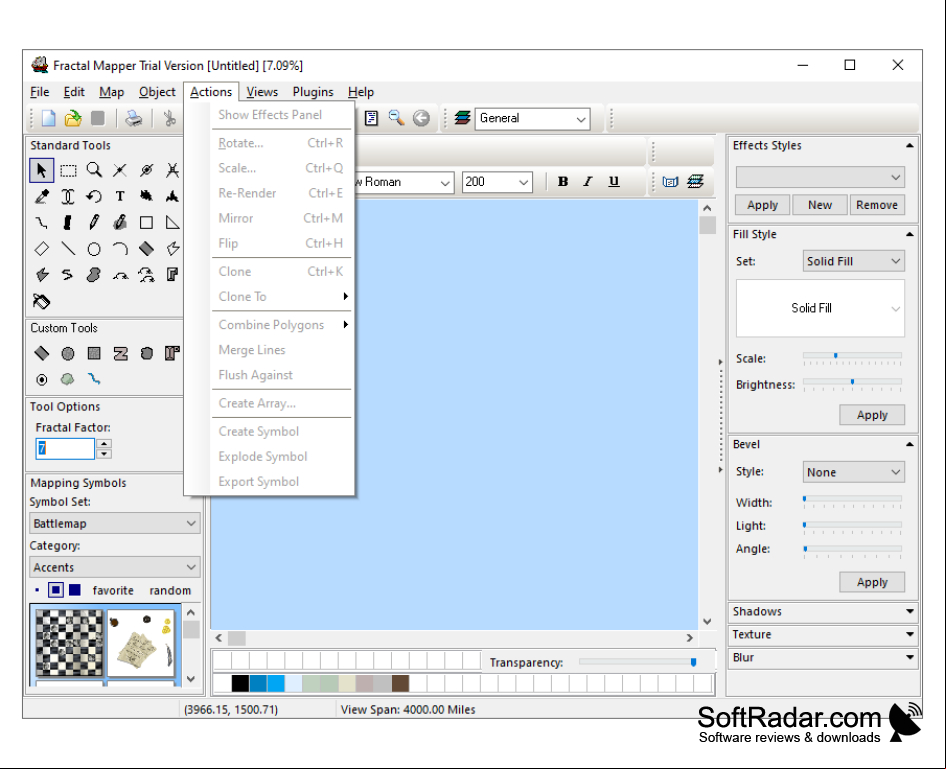Choose the filled gray blob shape tool
The width and height of the screenshot is (946, 769).
point(94,275)
